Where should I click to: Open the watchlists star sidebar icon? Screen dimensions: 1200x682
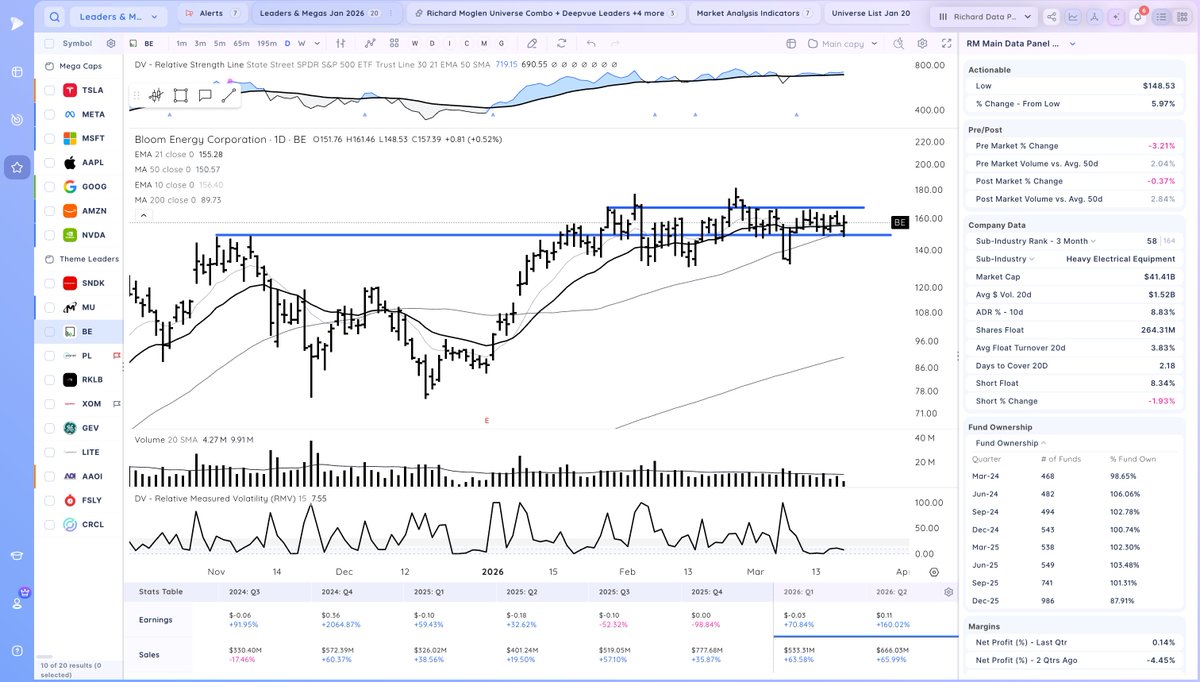click(17, 168)
